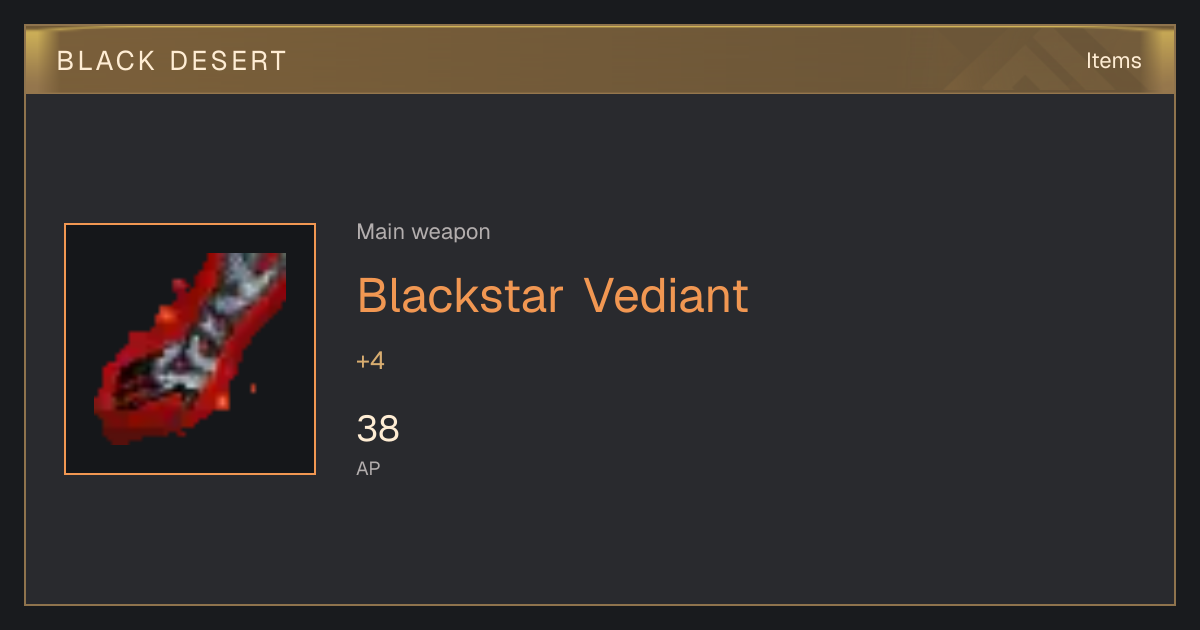Click the word BLACK in the header
This screenshot has width=1200, height=630.
[x=107, y=61]
